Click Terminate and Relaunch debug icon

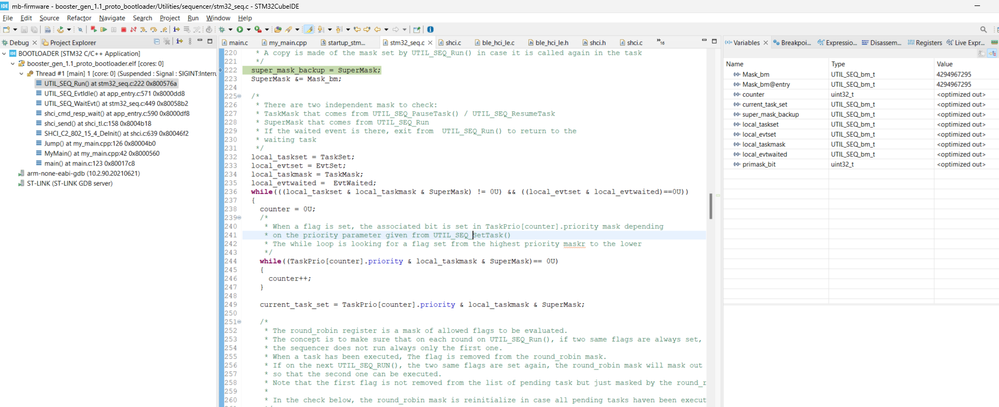point(93,29)
